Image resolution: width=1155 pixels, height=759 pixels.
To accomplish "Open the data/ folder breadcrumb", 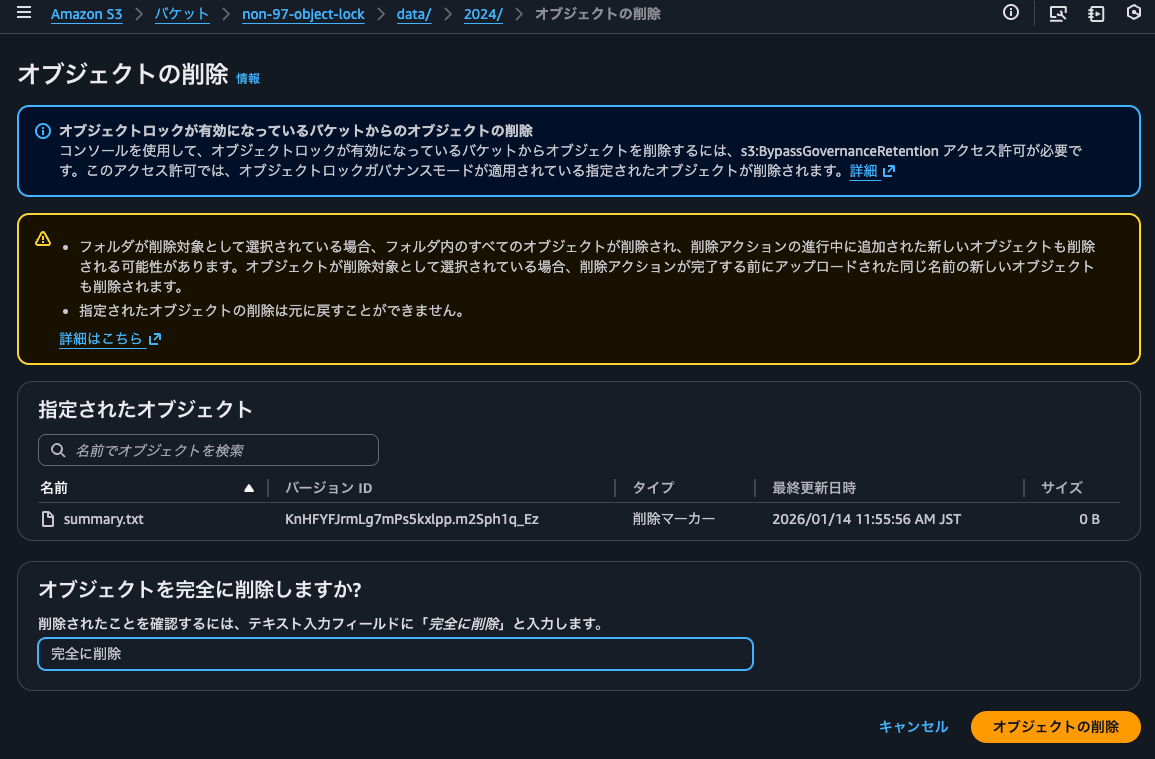I will click(x=413, y=14).
